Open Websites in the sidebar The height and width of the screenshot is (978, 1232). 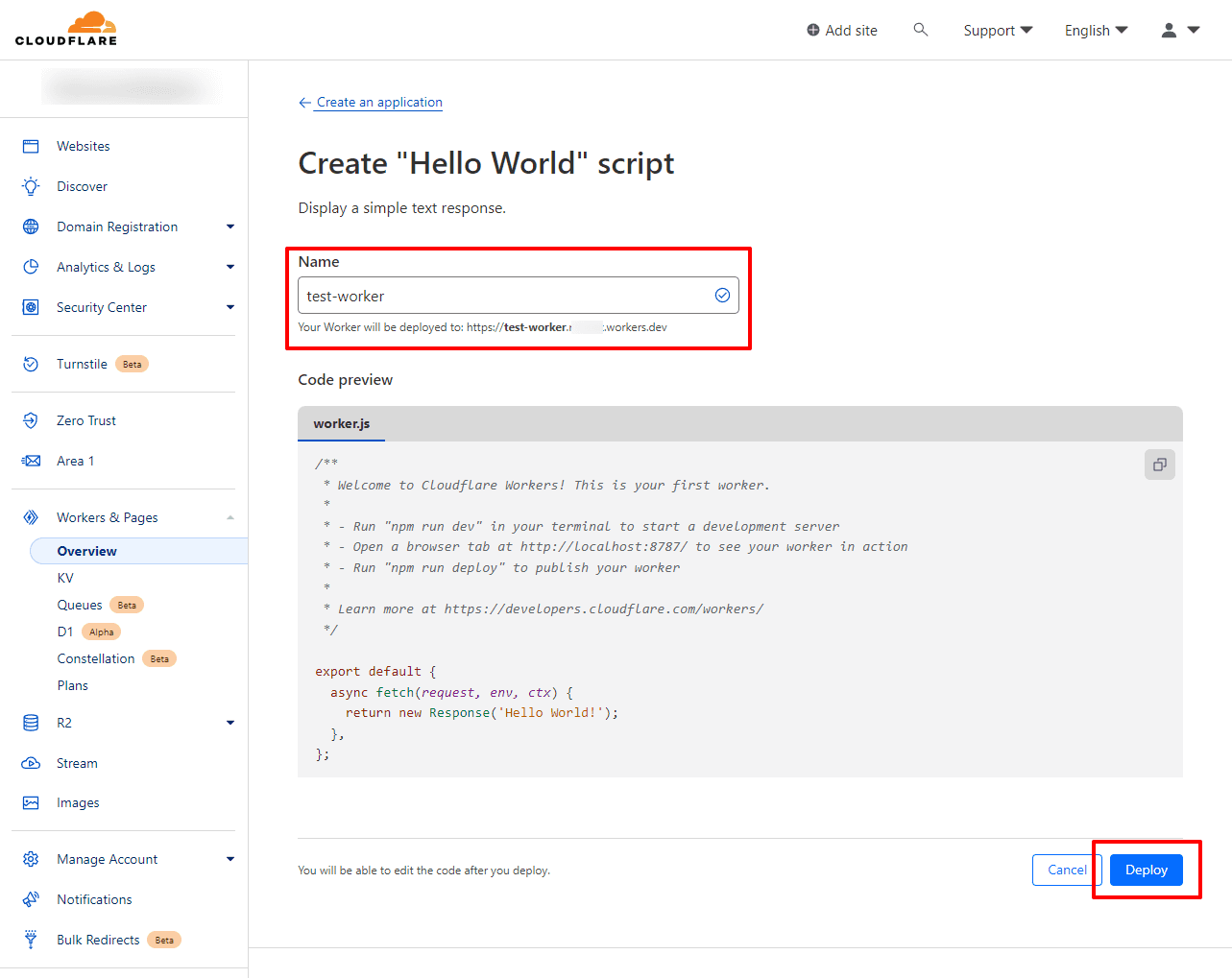pyautogui.click(x=84, y=146)
